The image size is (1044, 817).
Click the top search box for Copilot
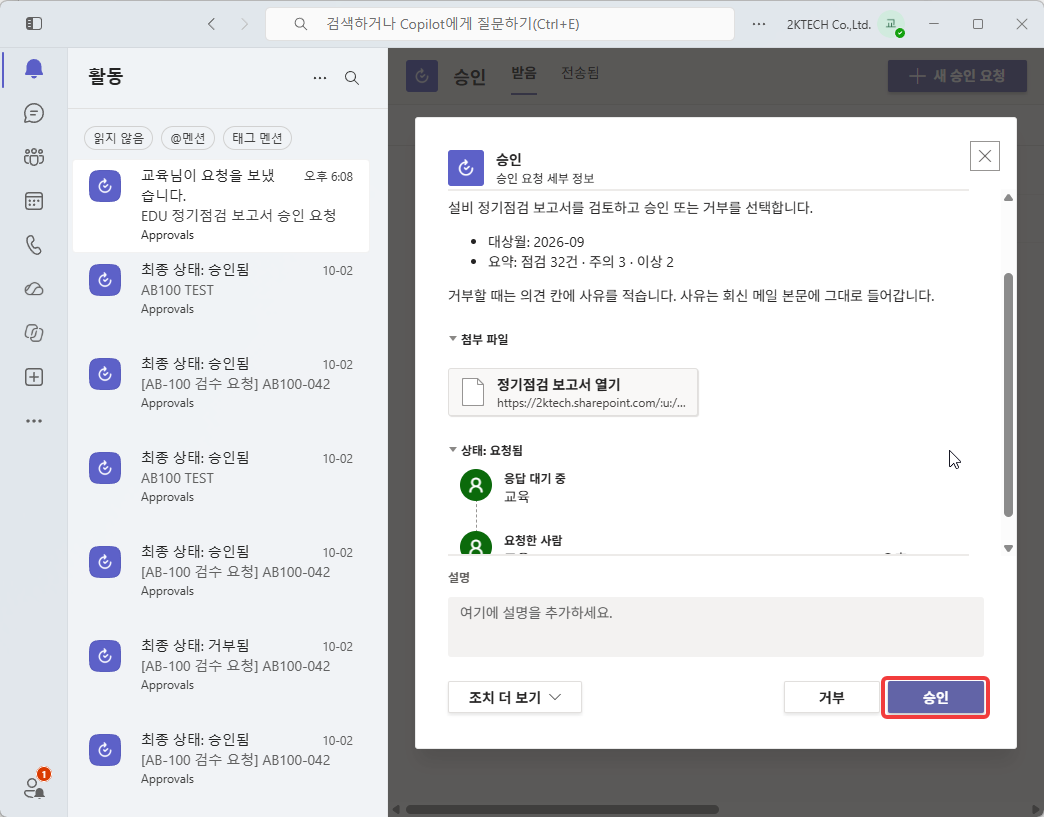[500, 24]
